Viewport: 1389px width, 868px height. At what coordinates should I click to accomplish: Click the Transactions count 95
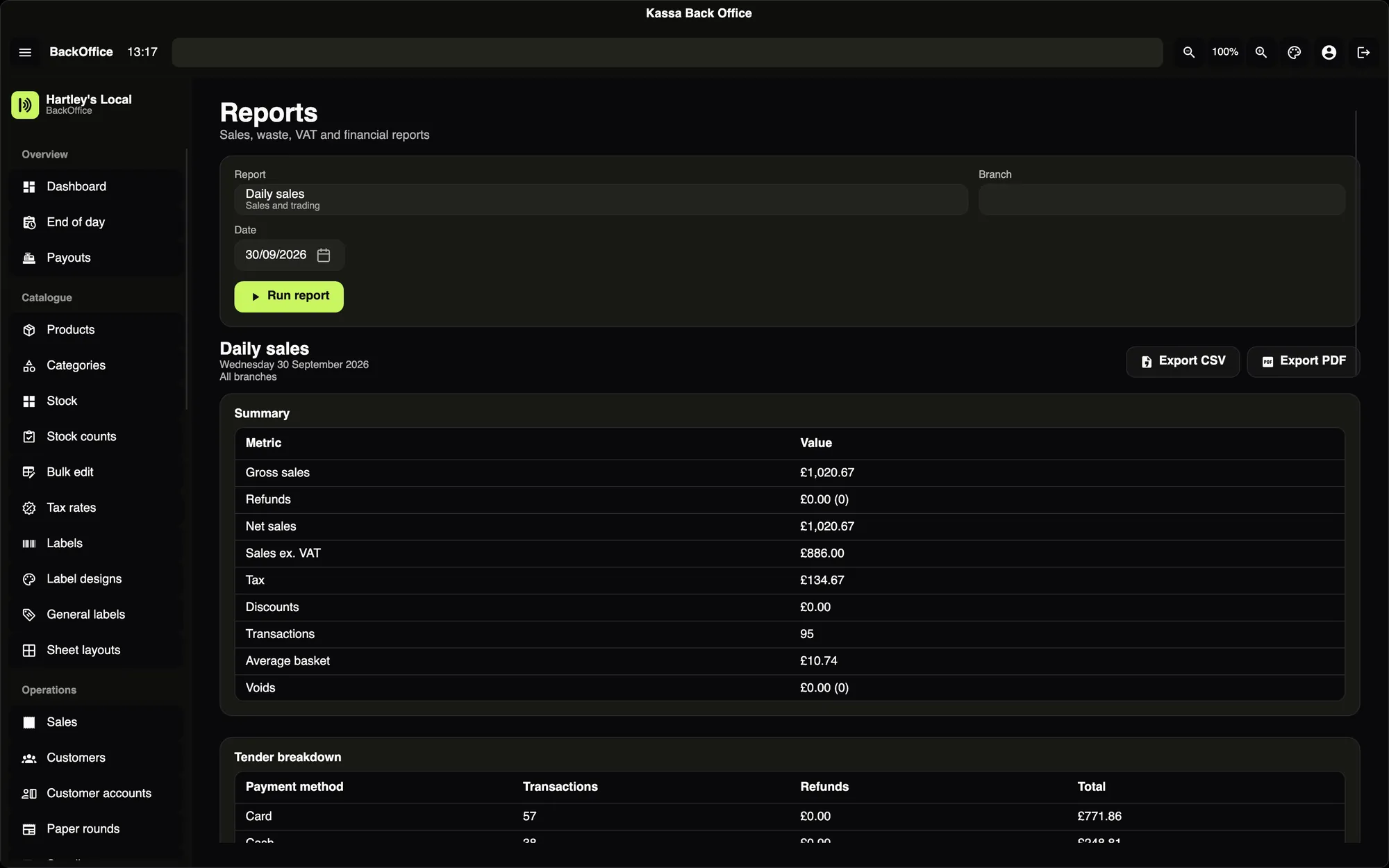click(807, 634)
